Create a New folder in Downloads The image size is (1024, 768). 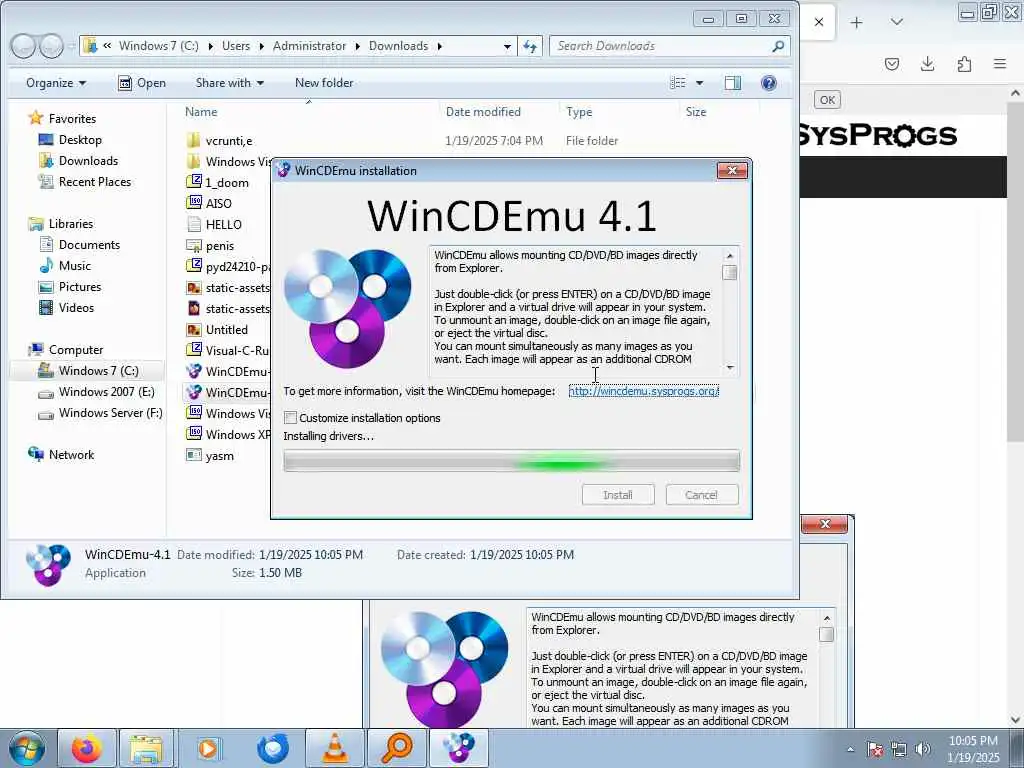point(324,83)
